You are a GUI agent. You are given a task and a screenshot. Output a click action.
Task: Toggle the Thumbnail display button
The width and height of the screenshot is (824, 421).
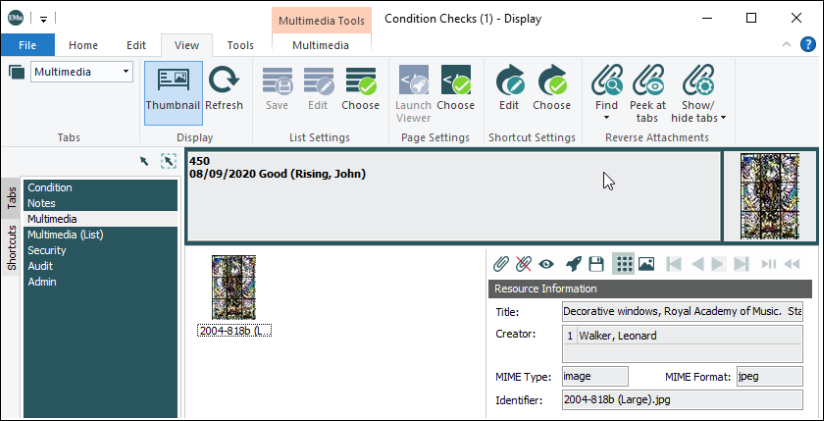click(173, 88)
